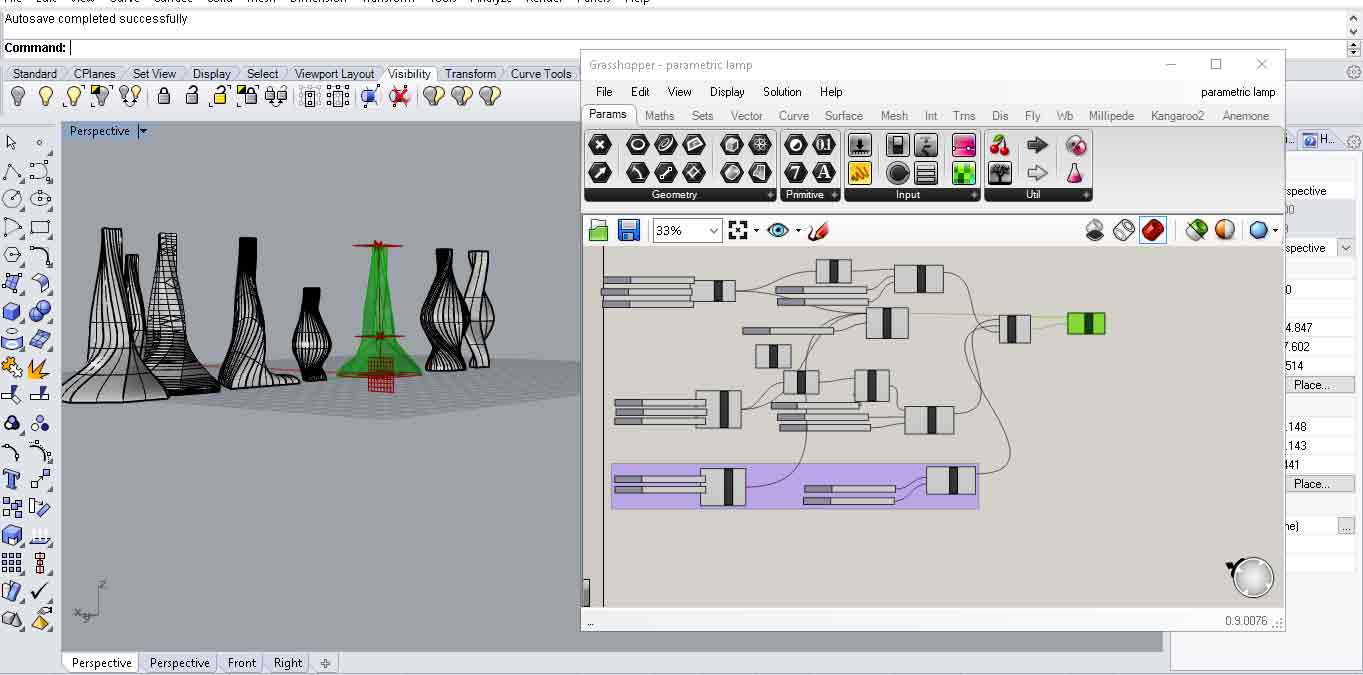This screenshot has width=1363, height=675.
Task: Click the purple group on Grasshopper canvas
Action: pos(795,486)
